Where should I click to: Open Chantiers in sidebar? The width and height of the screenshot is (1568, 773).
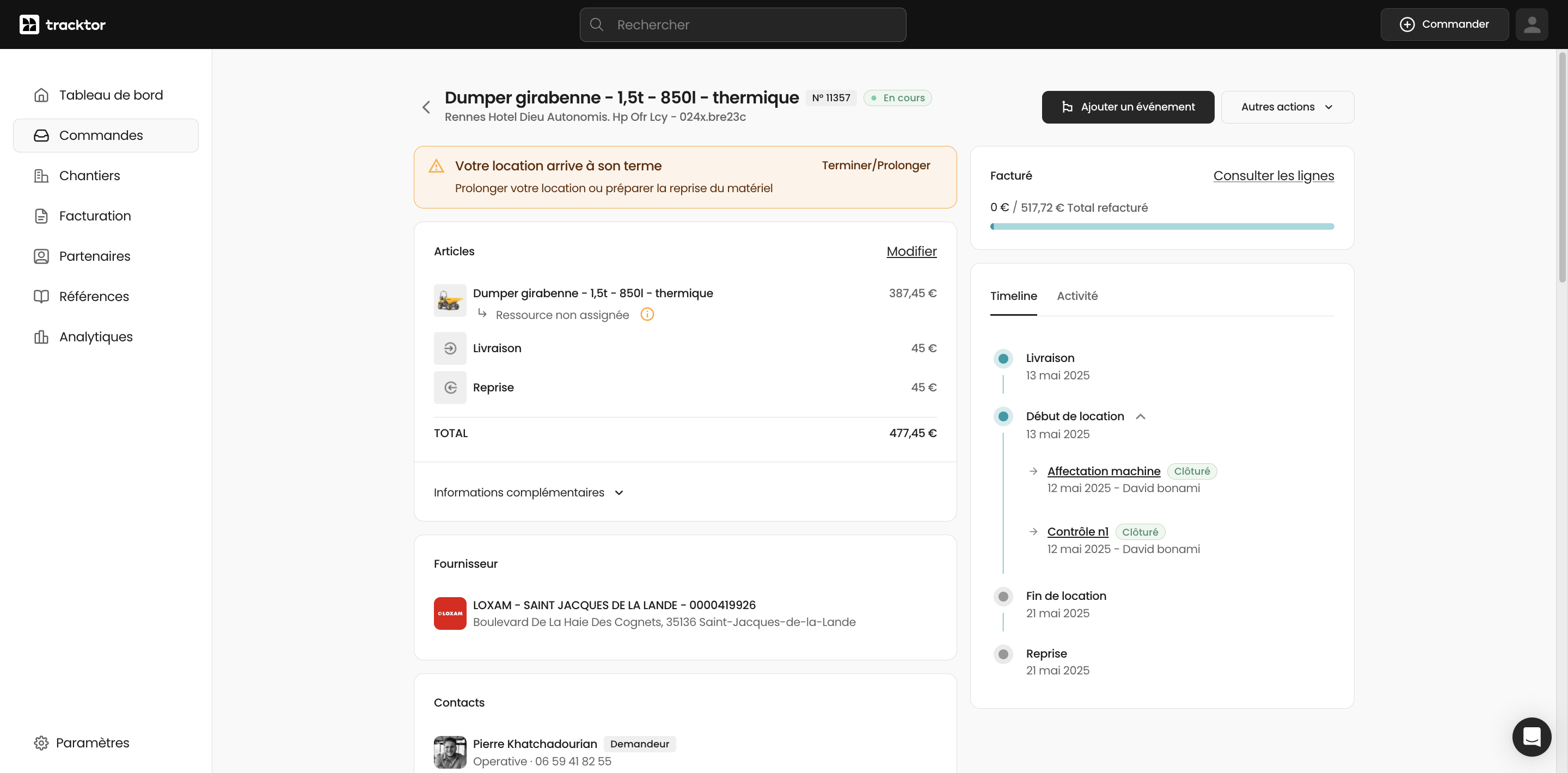106,175
